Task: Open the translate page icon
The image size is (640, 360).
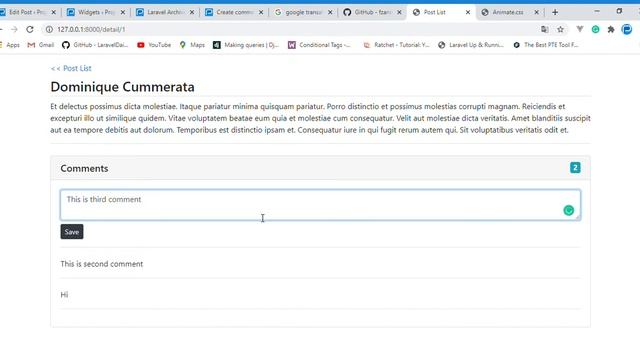Action: (544, 29)
